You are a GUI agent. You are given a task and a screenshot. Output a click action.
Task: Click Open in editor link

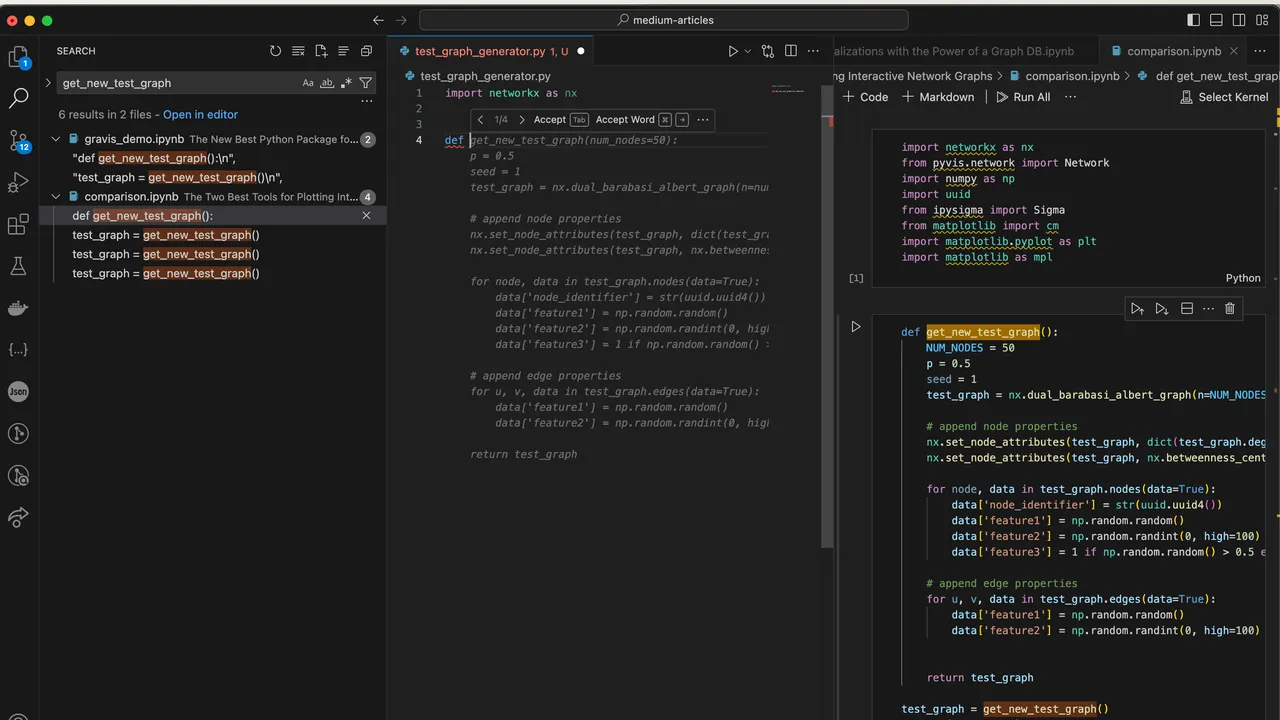200,115
